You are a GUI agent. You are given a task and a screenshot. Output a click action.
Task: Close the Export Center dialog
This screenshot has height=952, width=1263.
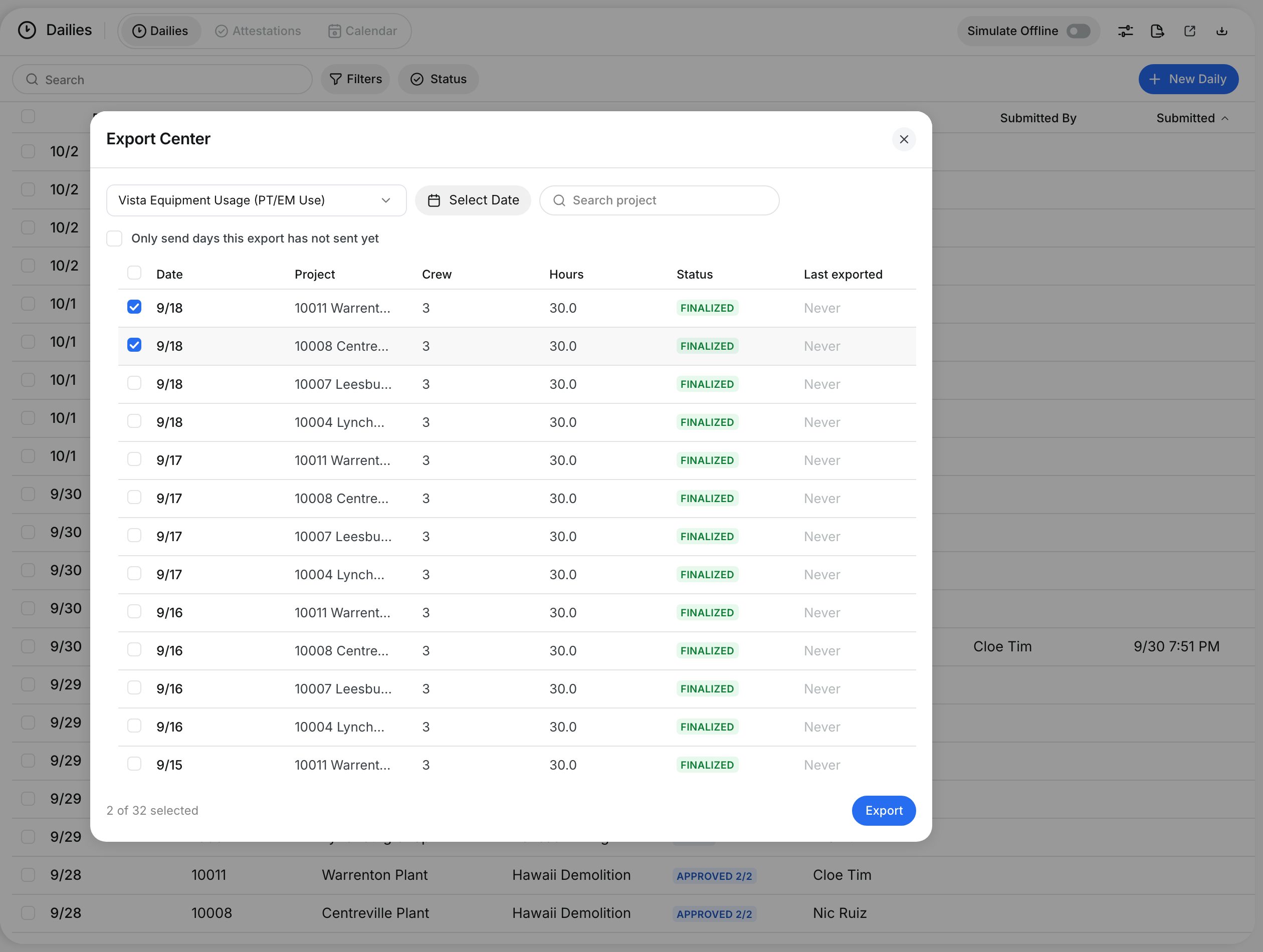coord(903,139)
